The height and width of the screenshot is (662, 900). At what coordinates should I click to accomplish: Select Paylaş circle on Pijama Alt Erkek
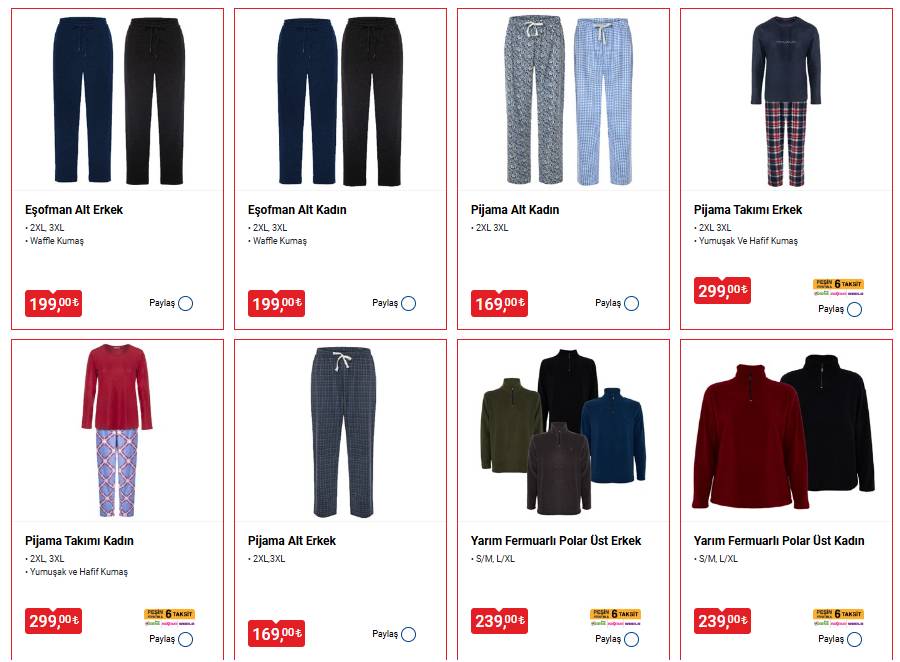point(408,634)
